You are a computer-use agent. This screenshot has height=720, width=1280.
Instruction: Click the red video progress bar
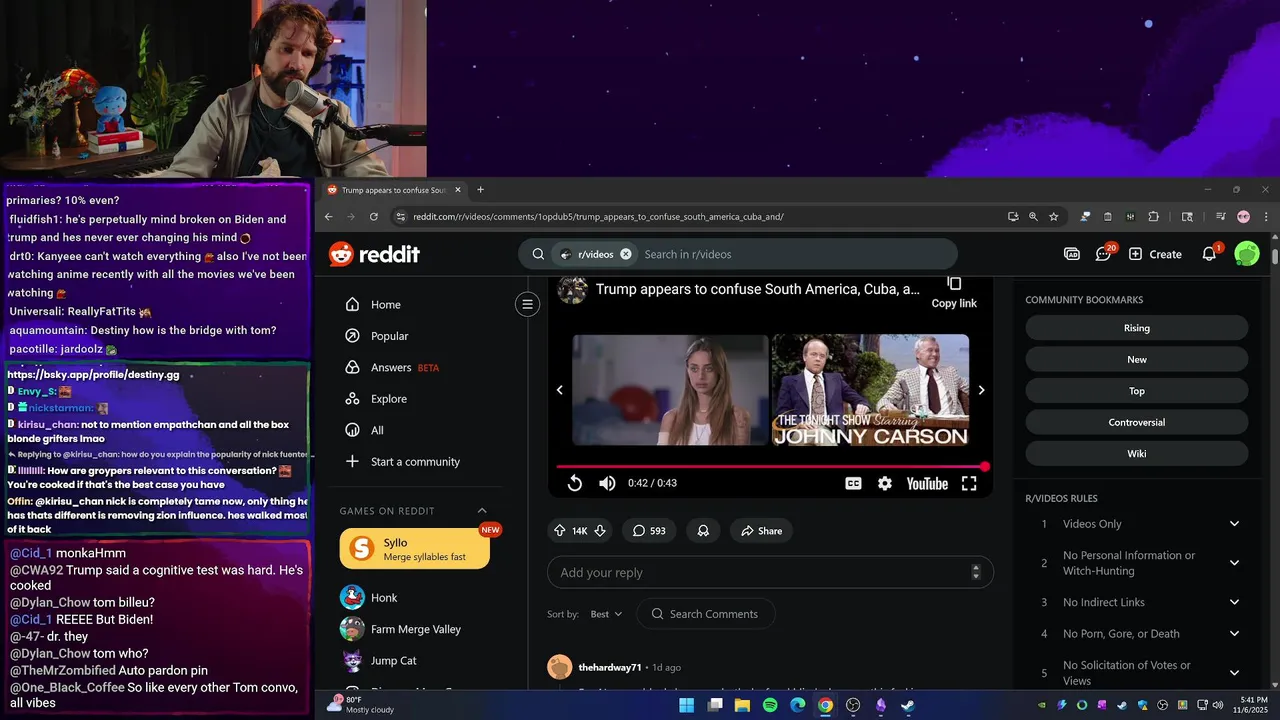point(771,466)
